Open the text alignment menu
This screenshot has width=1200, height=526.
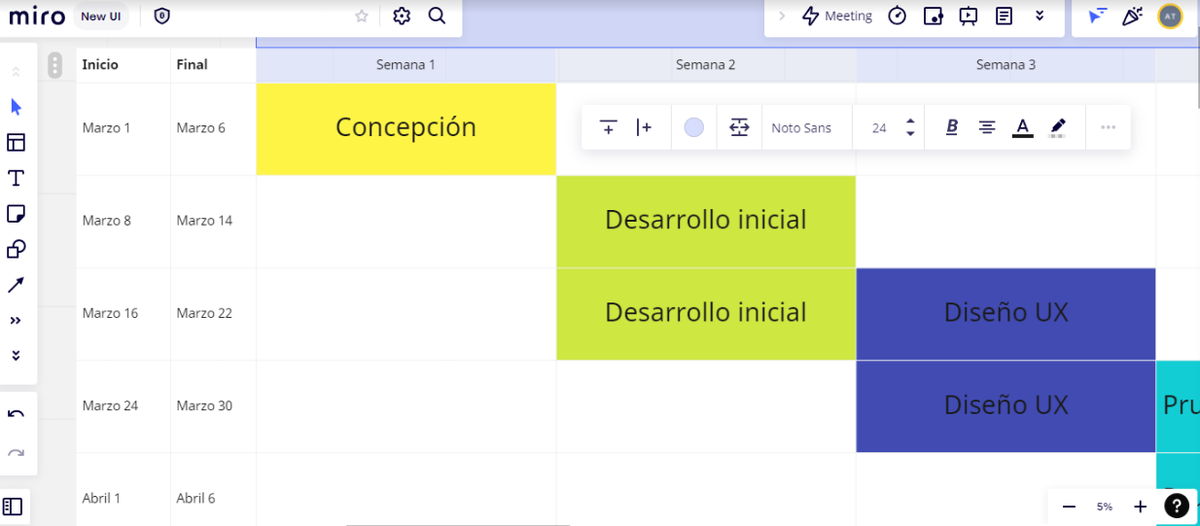click(987, 127)
